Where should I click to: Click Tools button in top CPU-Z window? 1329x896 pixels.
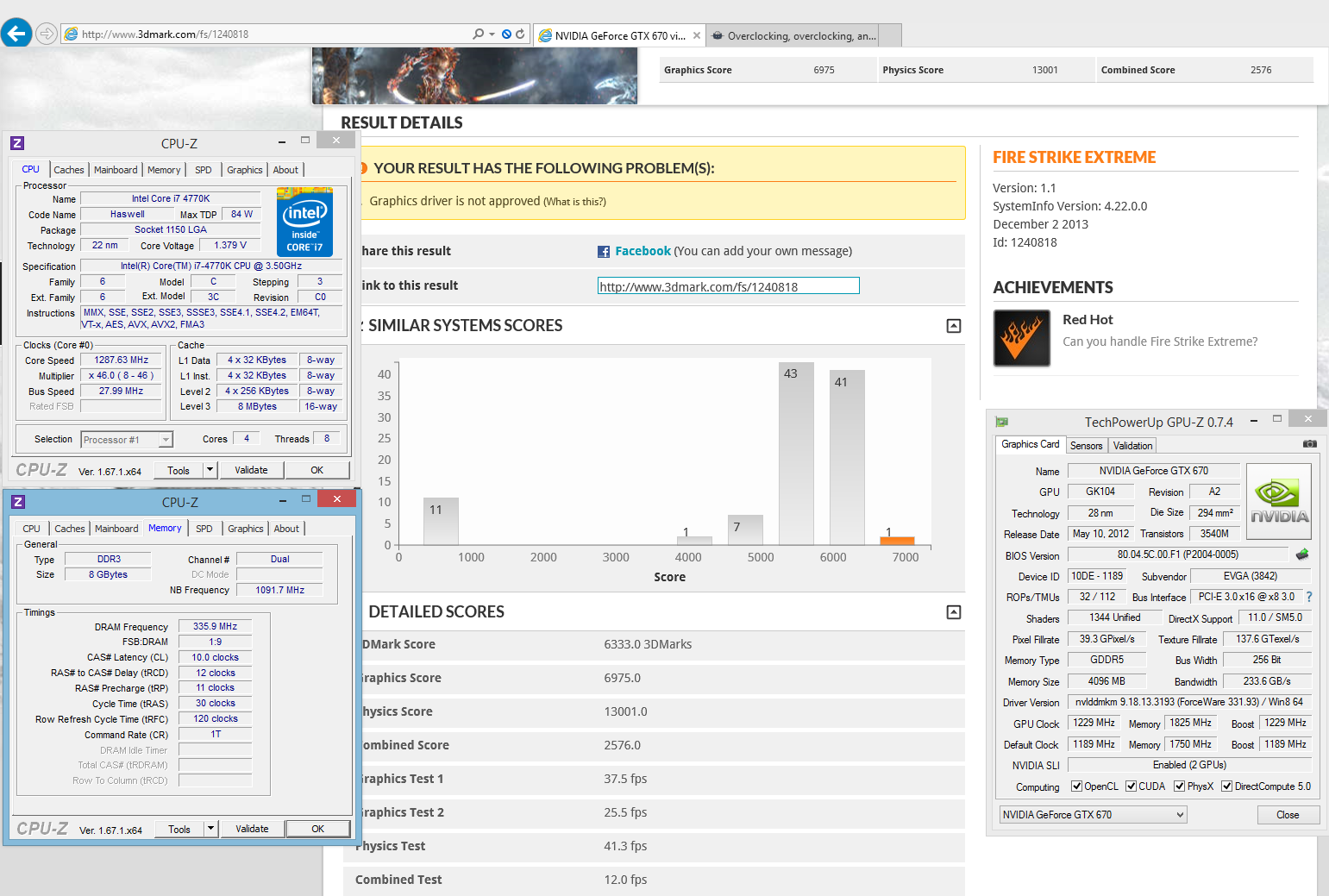179,470
